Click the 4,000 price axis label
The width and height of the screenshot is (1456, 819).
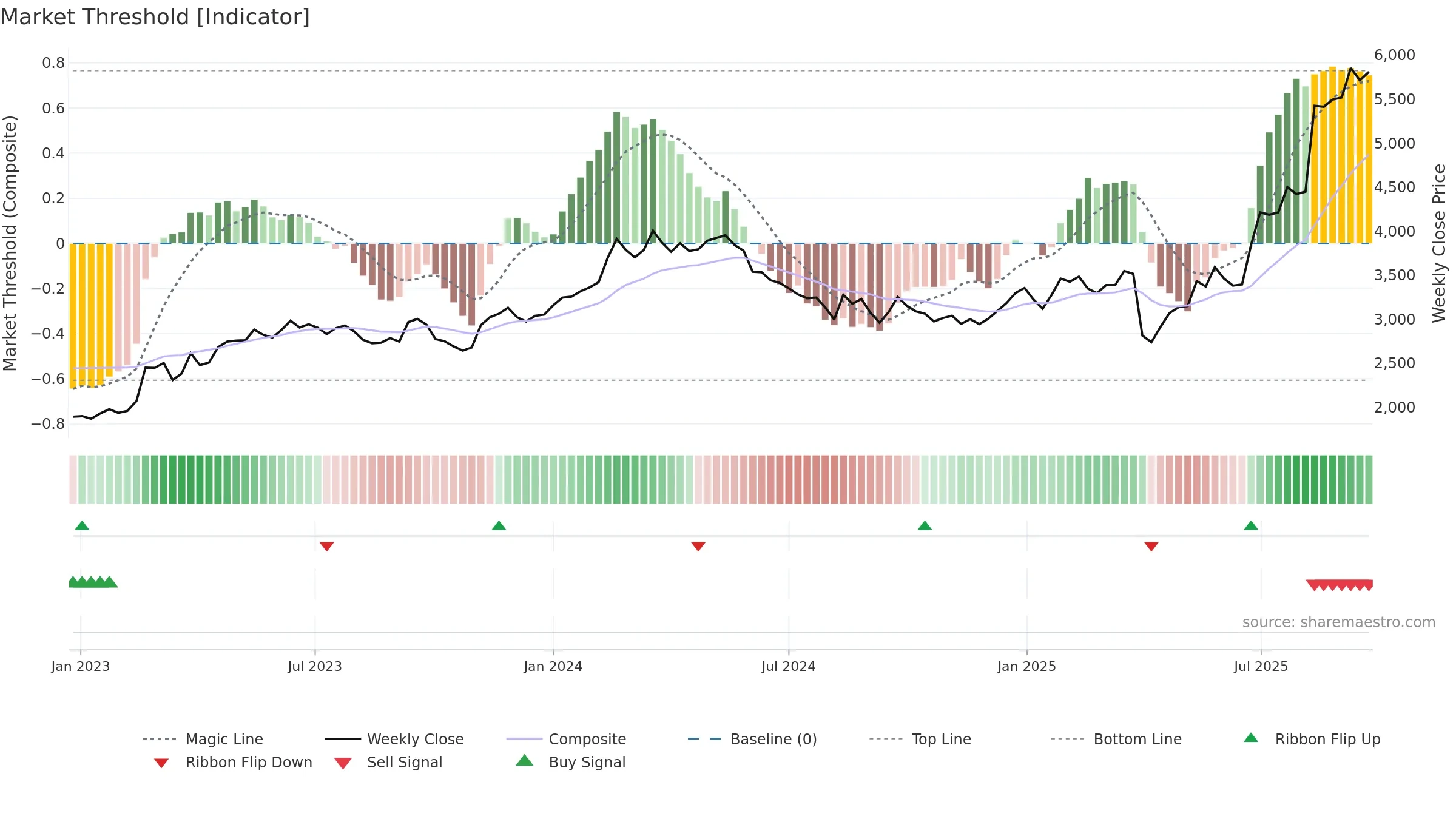pos(1395,231)
